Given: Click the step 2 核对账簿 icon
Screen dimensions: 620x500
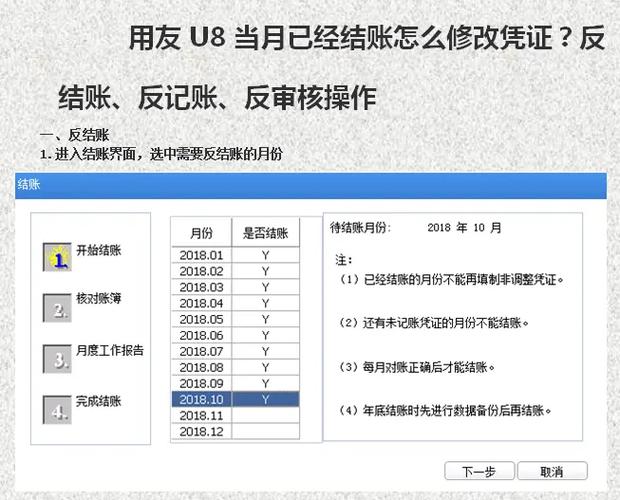Looking at the screenshot, I should [57, 308].
